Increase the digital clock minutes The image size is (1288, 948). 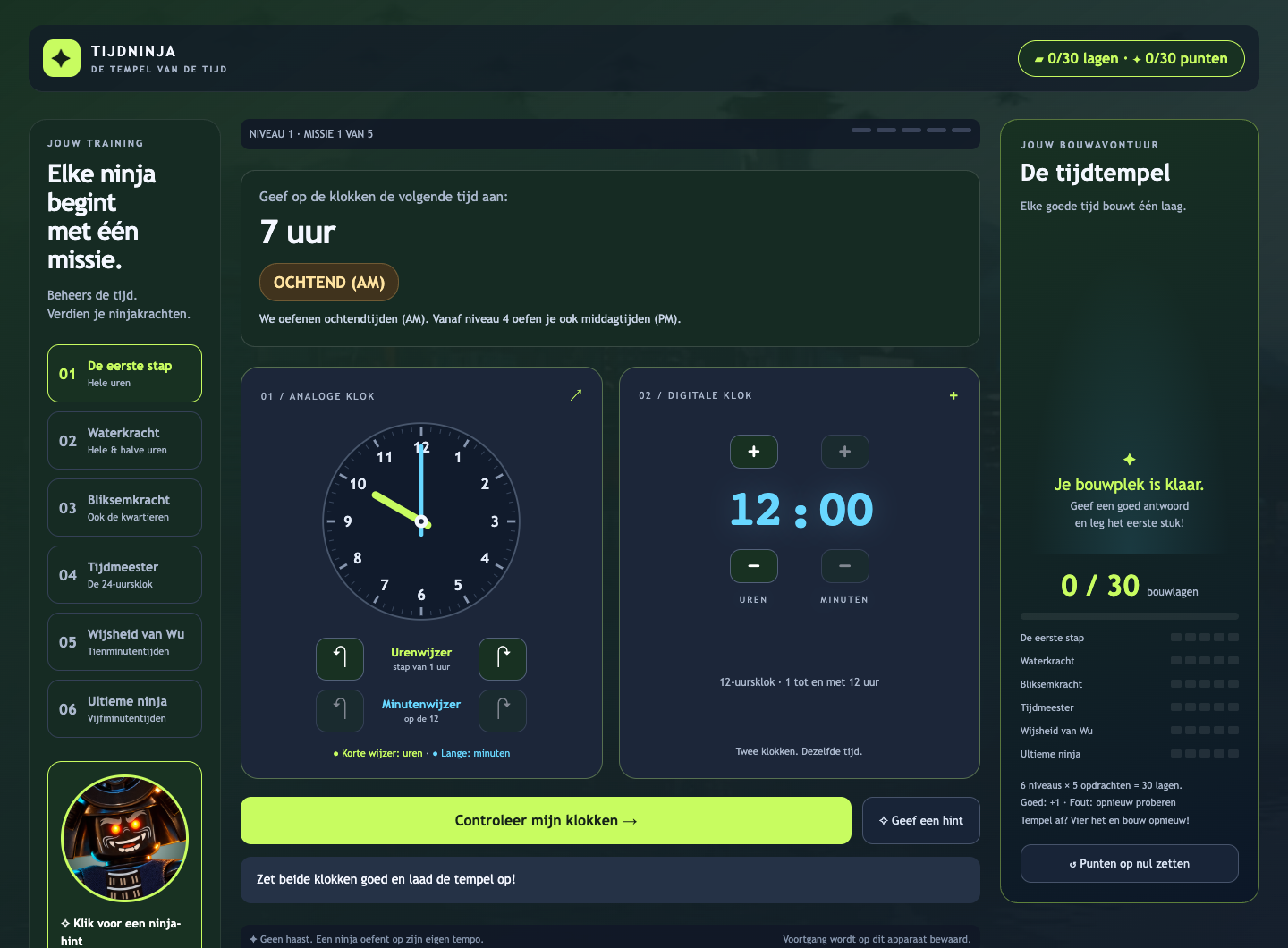[845, 452]
